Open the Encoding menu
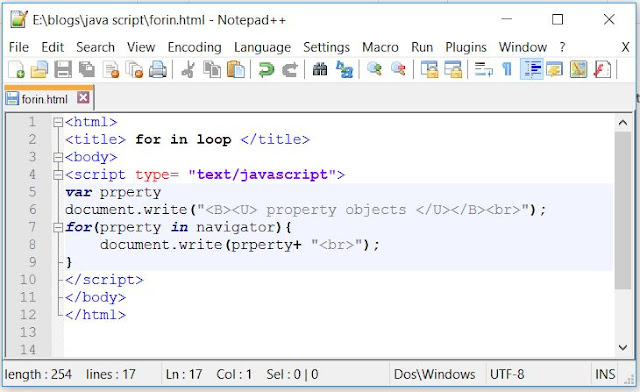The height and width of the screenshot is (392, 640). 195,47
